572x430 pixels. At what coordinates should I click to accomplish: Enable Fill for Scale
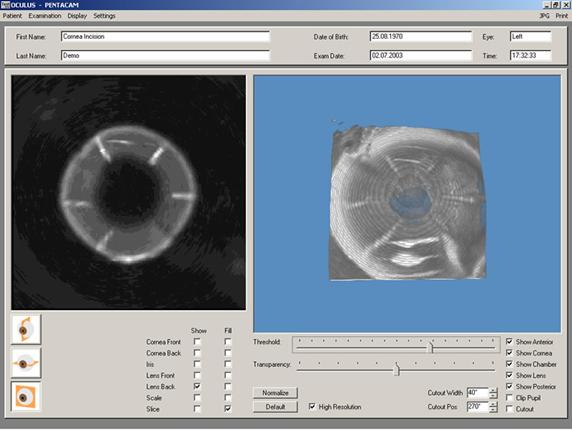[228, 398]
